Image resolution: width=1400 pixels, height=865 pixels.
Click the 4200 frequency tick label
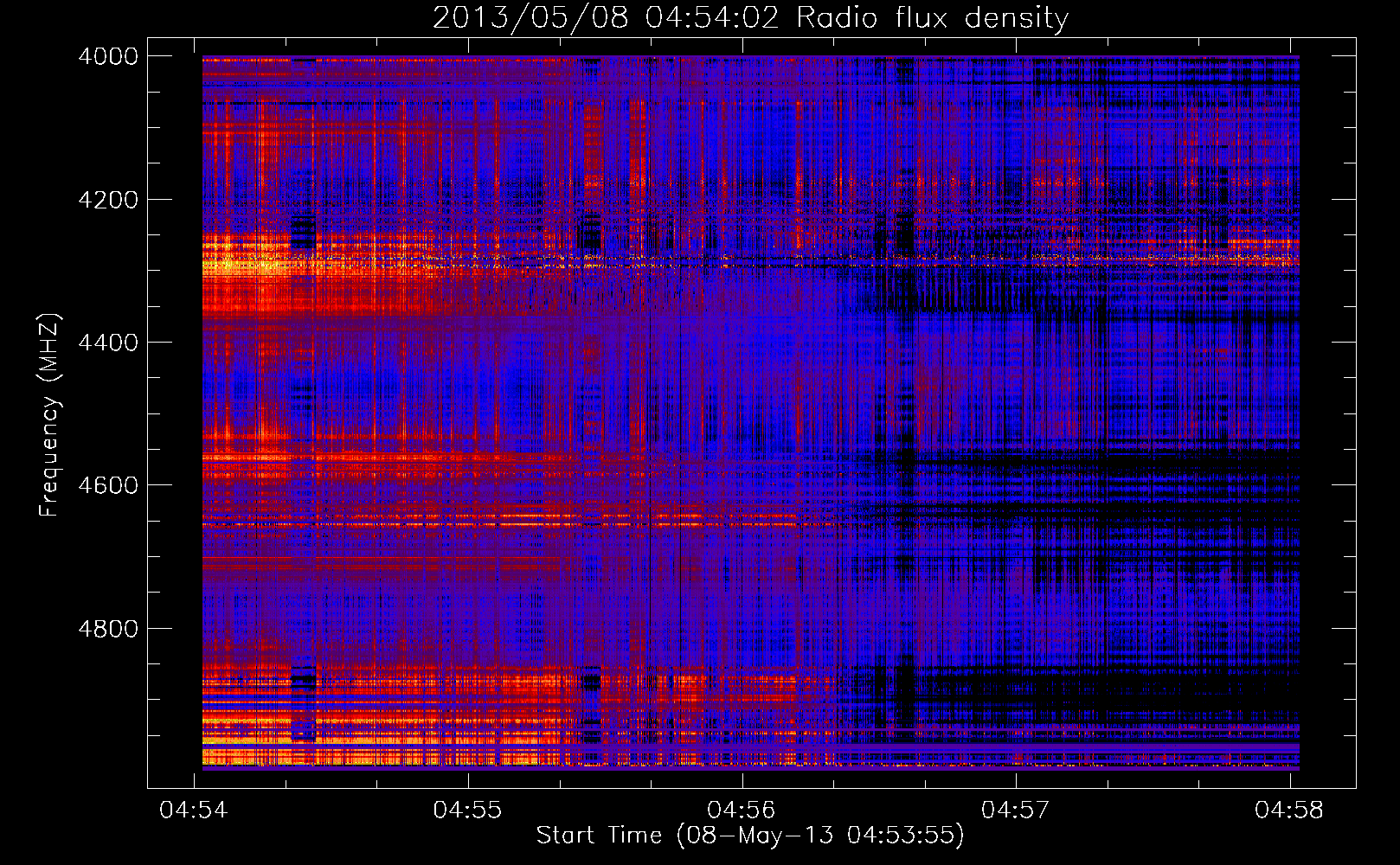point(108,200)
